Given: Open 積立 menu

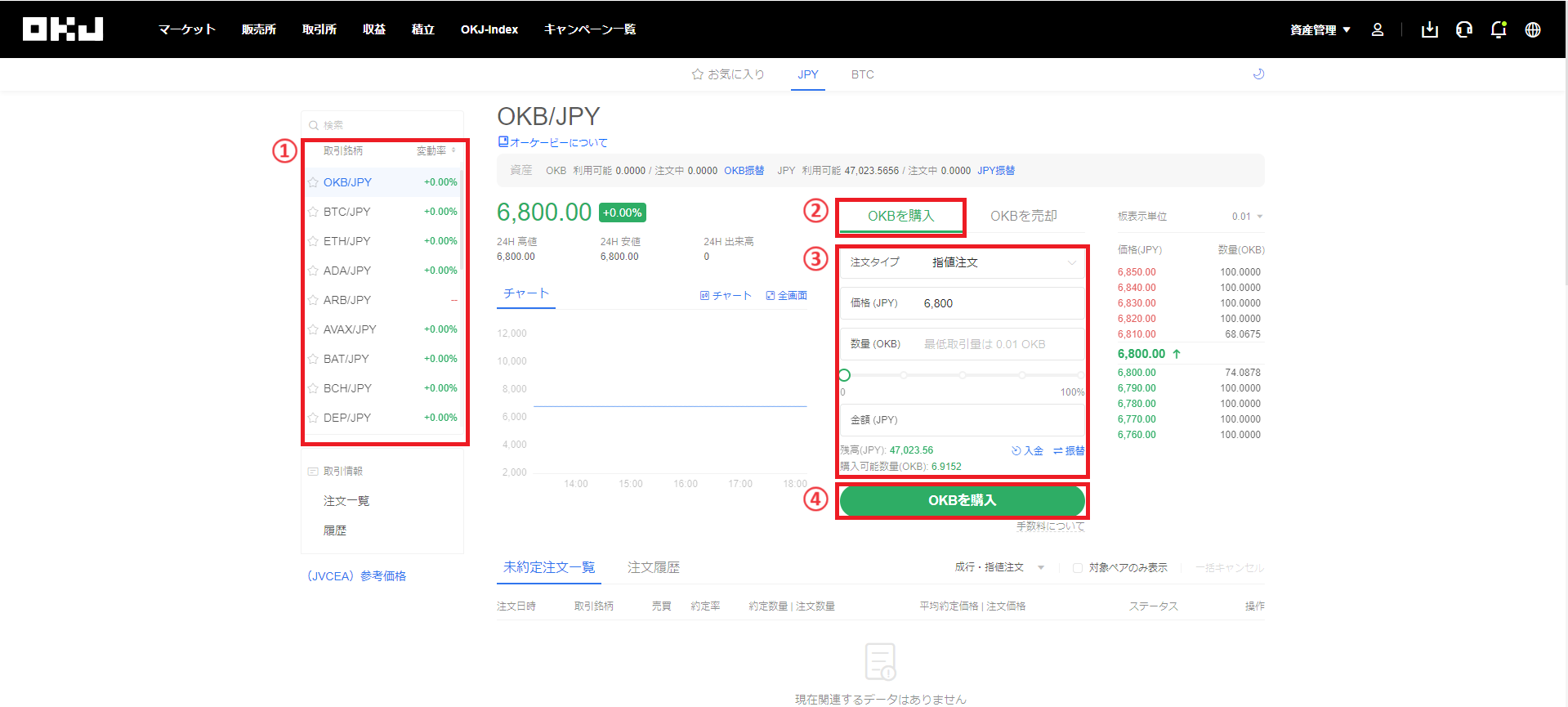Looking at the screenshot, I should click(x=423, y=29).
